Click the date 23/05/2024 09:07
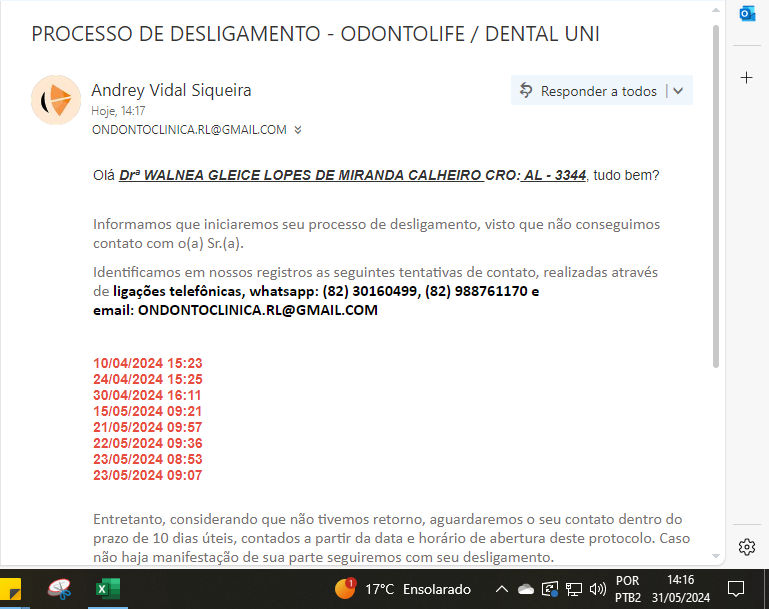Image resolution: width=769 pixels, height=609 pixels. click(x=148, y=475)
